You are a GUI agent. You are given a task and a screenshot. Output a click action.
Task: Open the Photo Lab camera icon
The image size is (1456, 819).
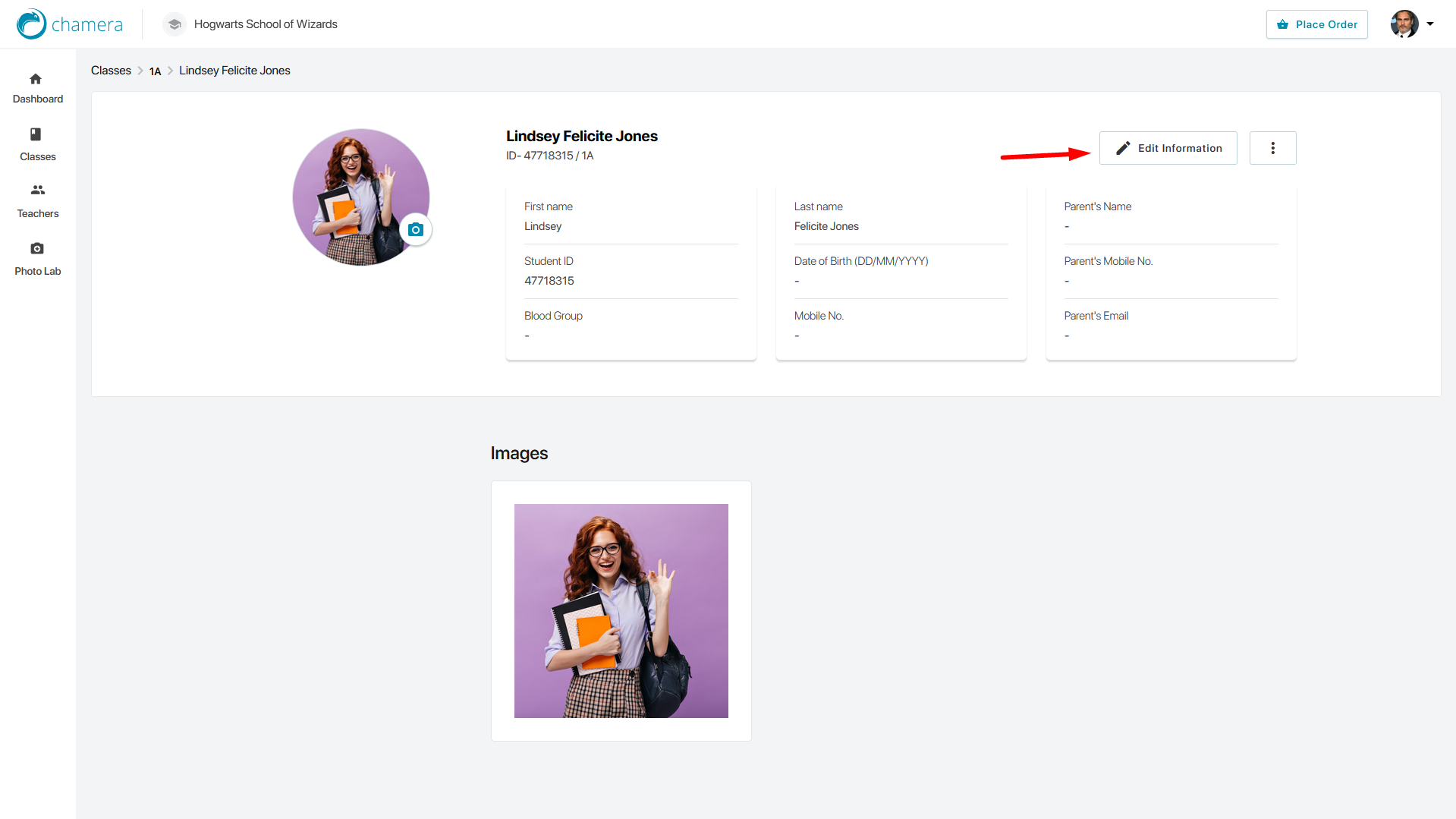tap(36, 249)
